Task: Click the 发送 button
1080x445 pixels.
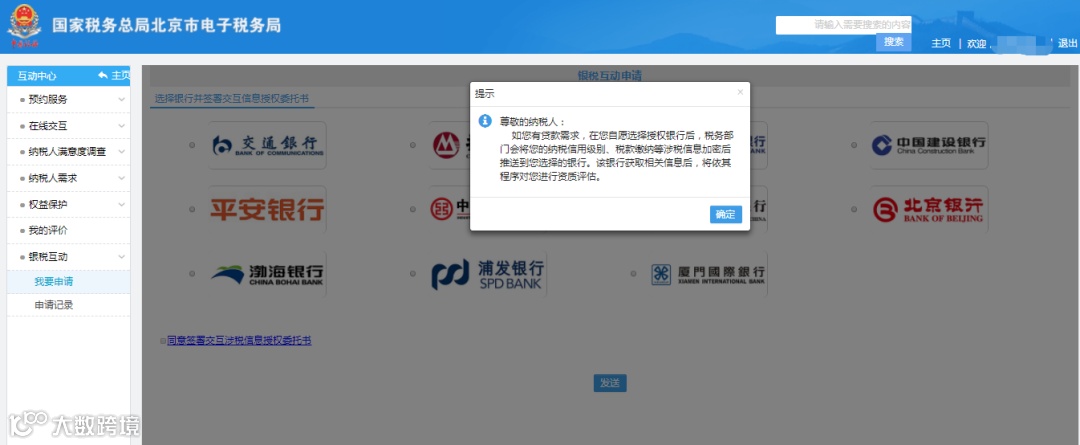Action: (x=610, y=383)
